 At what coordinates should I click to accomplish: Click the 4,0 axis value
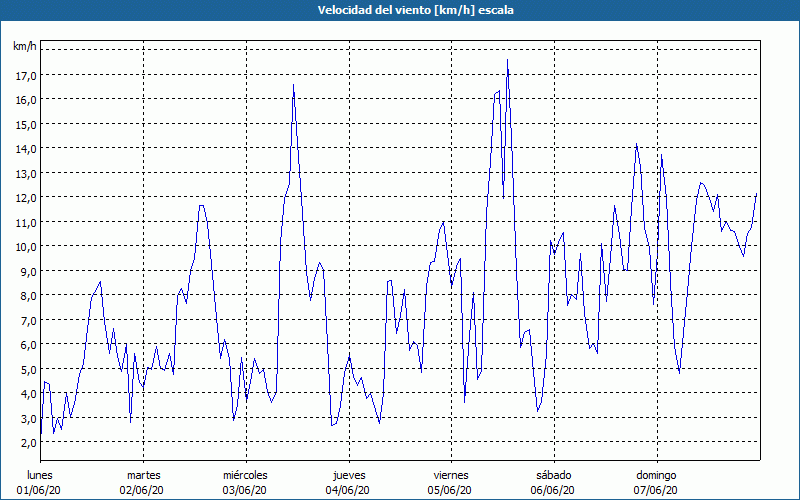click(x=28, y=394)
